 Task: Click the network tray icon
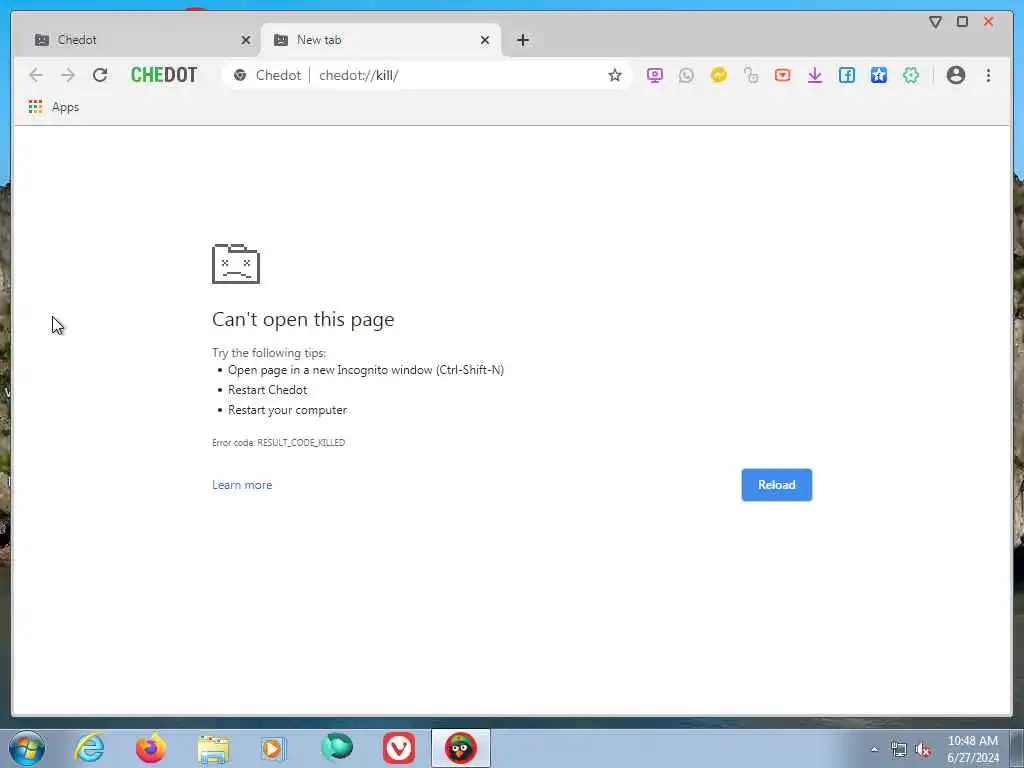tap(899, 750)
